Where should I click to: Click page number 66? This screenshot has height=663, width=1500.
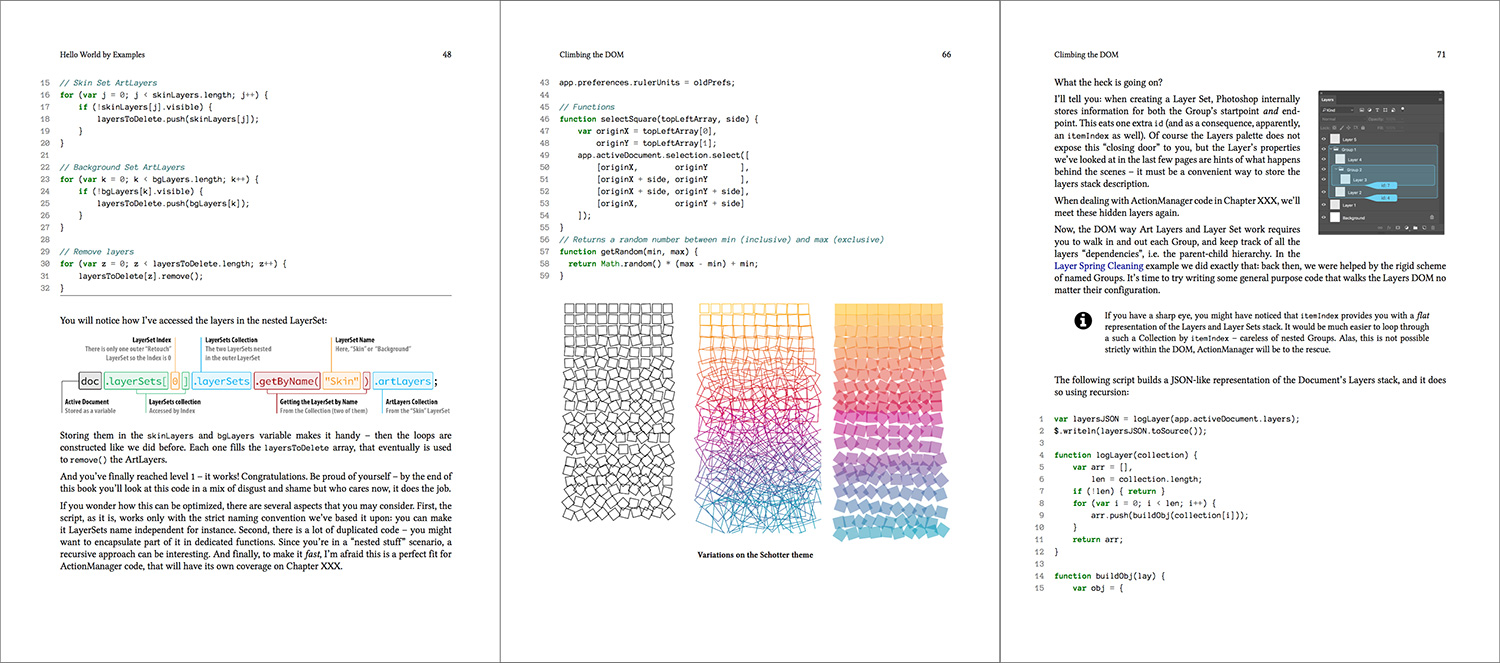pyautogui.click(x=945, y=54)
